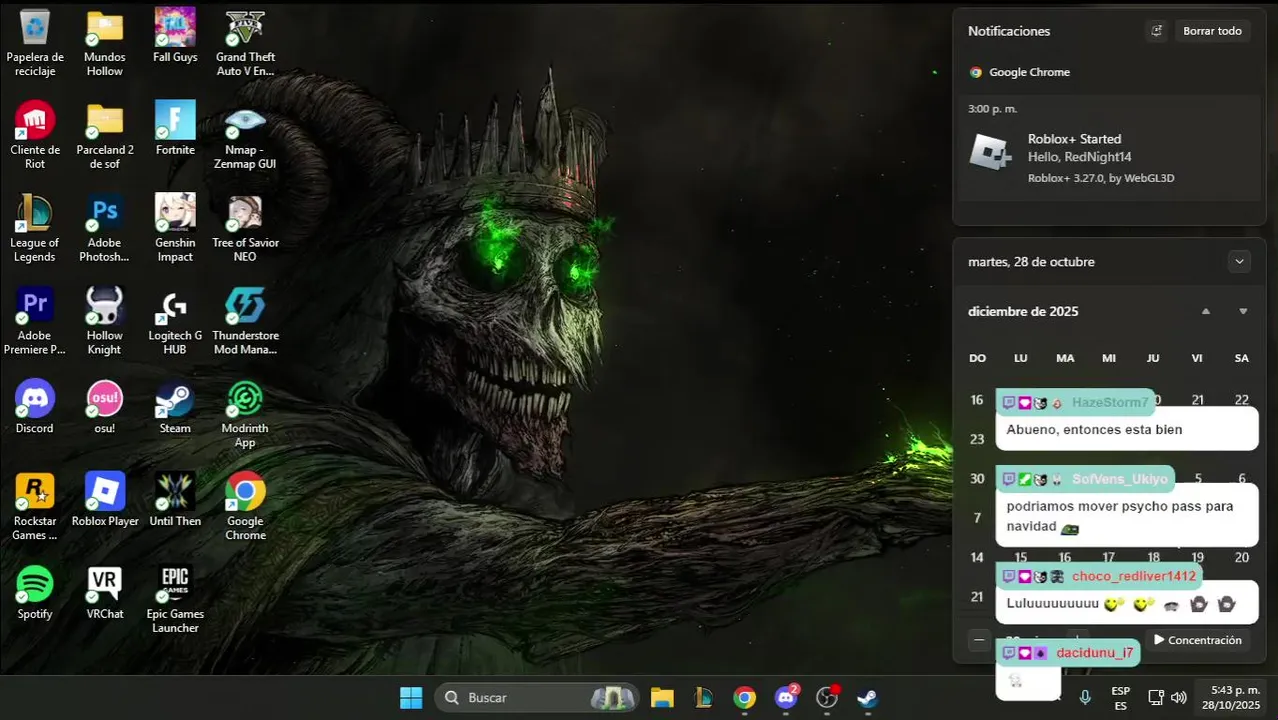Select day 14 in the calendar

click(x=977, y=558)
